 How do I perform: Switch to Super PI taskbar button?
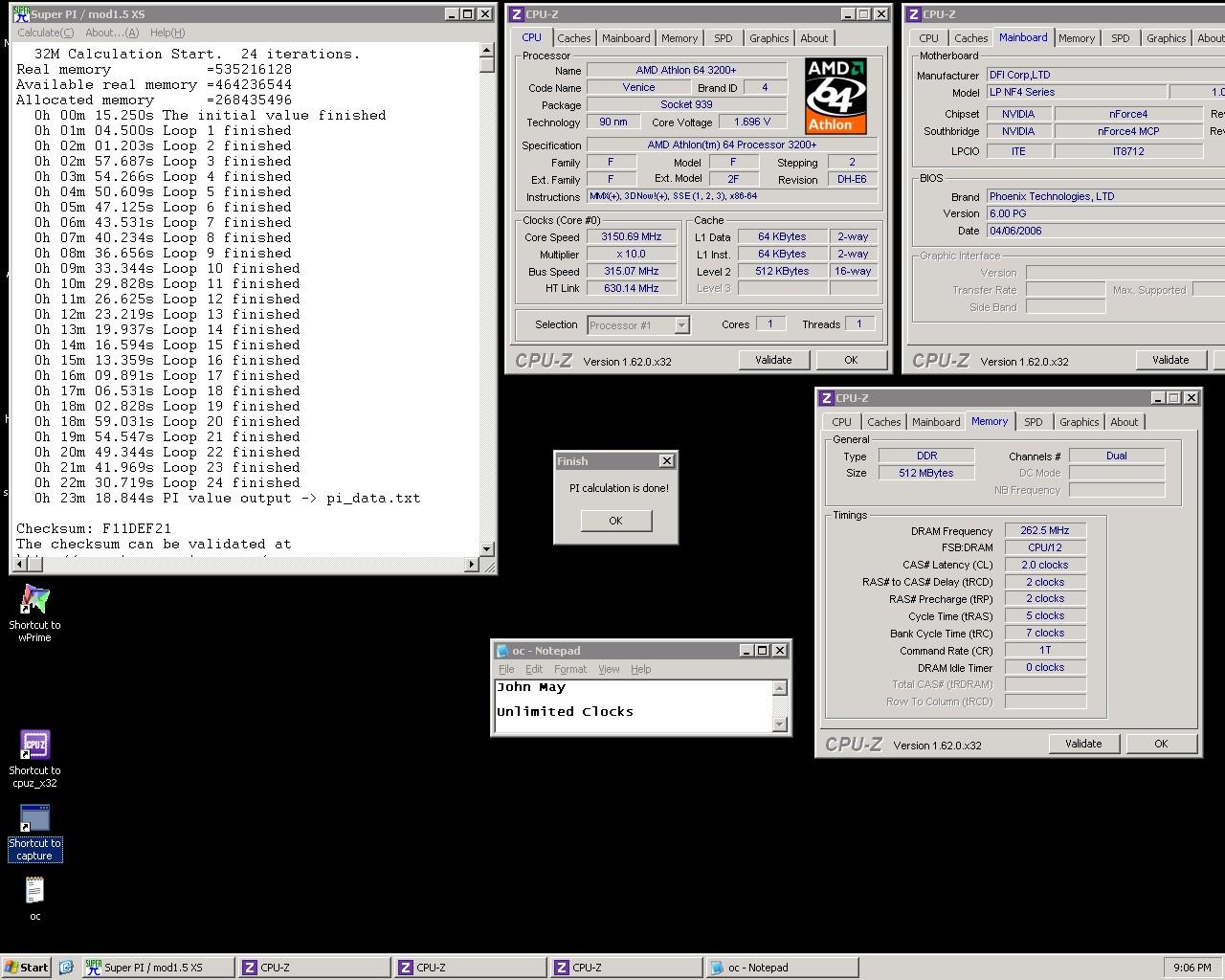[158, 968]
